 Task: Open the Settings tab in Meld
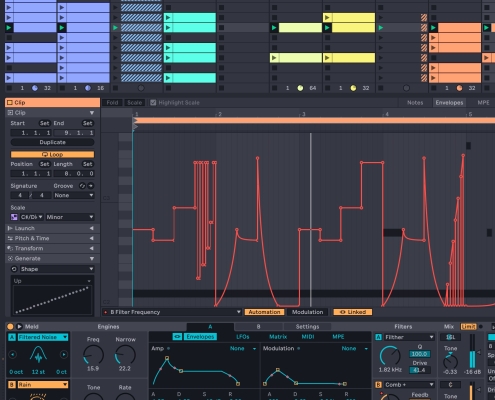click(307, 327)
